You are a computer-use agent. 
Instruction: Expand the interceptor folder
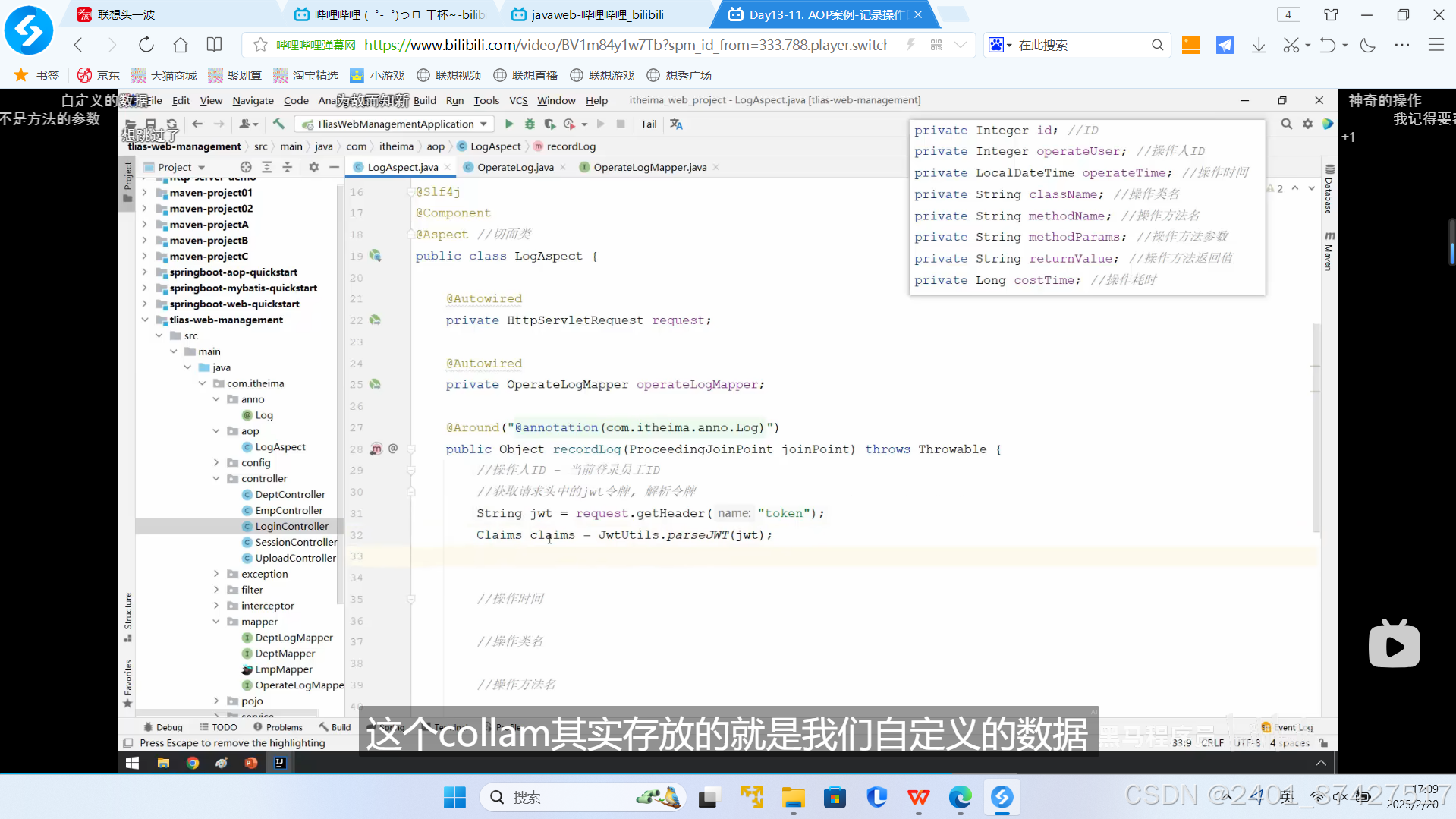point(216,606)
